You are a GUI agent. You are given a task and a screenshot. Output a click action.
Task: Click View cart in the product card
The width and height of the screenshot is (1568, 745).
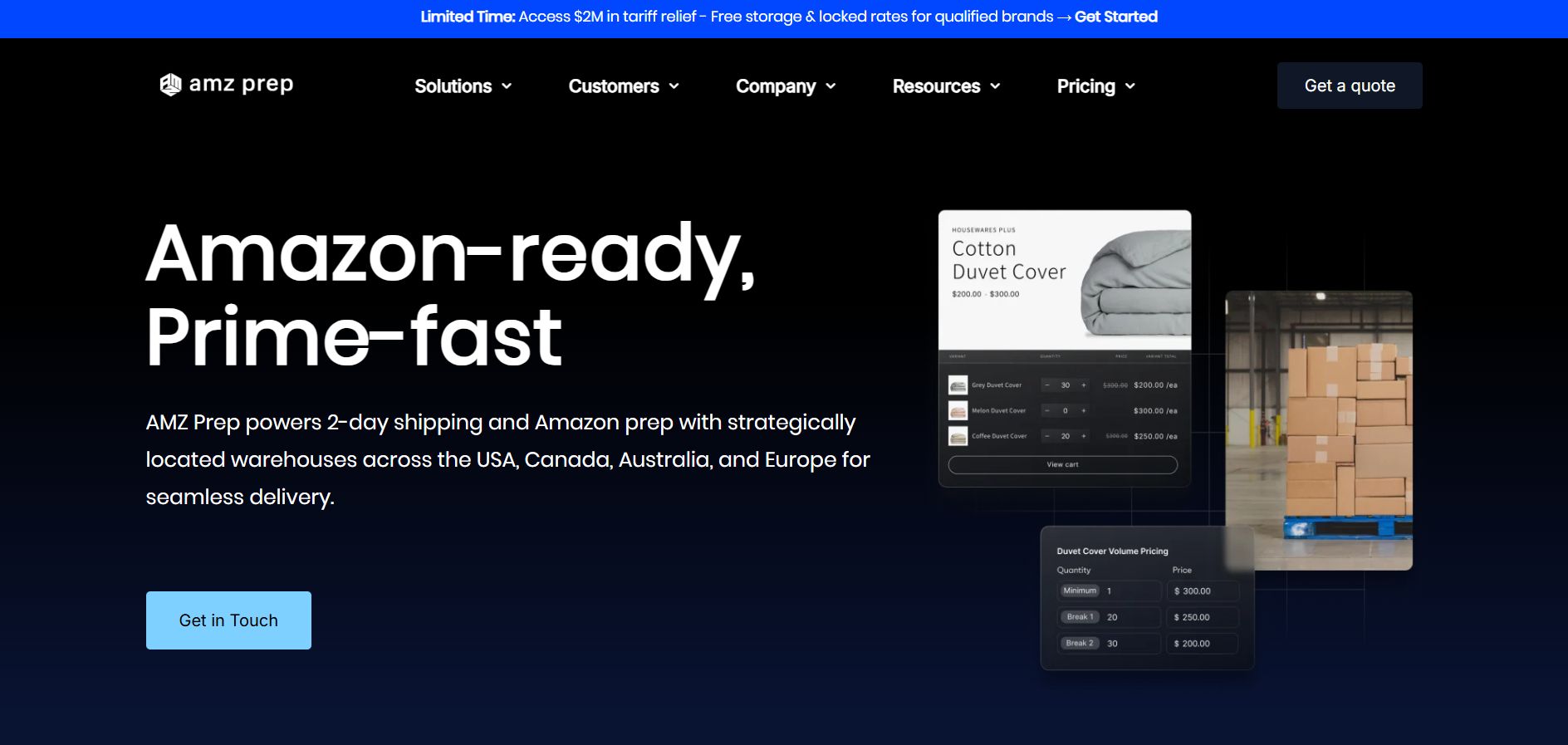point(1062,464)
